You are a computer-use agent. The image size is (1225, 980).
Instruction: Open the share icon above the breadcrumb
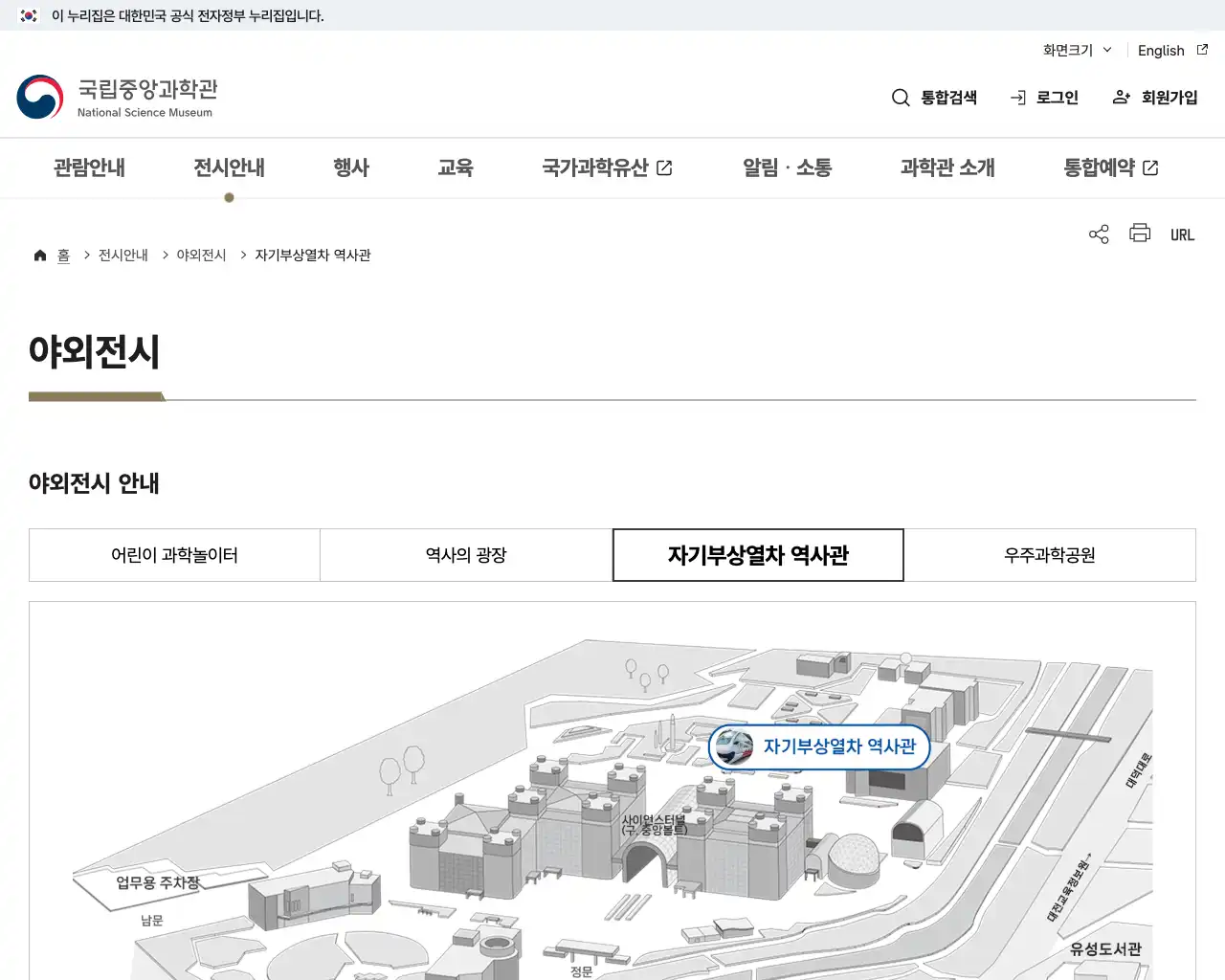tap(1098, 234)
